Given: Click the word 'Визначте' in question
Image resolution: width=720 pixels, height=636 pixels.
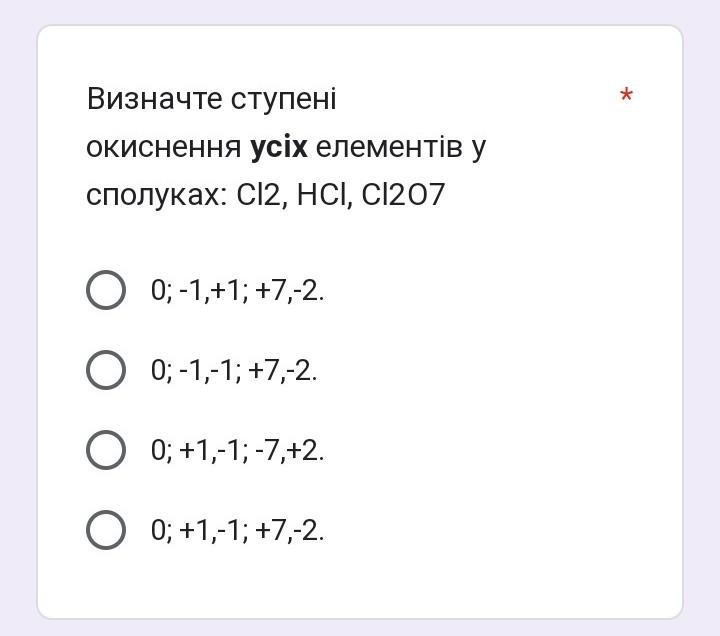Looking at the screenshot, I should coord(154,99).
